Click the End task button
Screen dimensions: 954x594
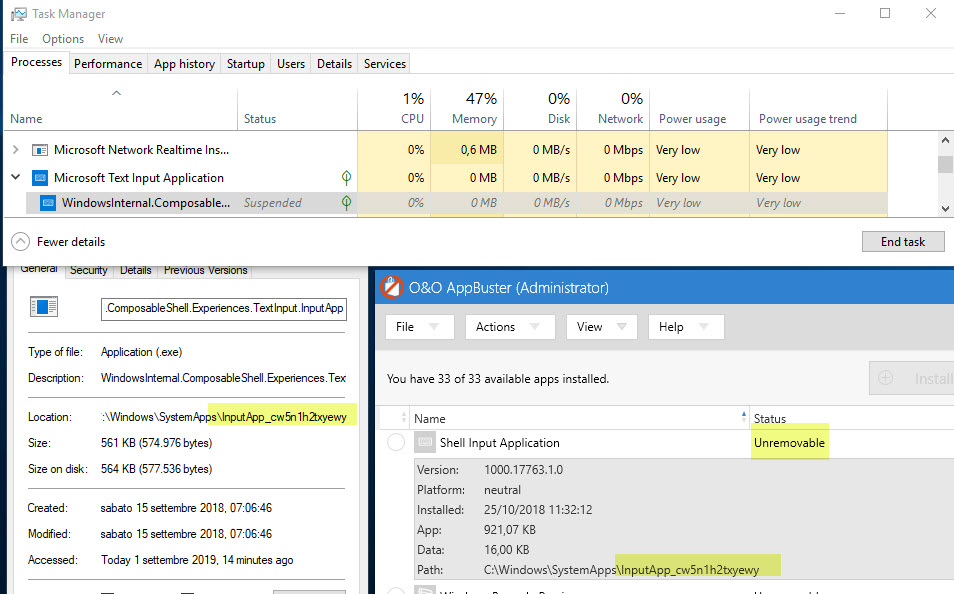pyautogui.click(x=903, y=242)
